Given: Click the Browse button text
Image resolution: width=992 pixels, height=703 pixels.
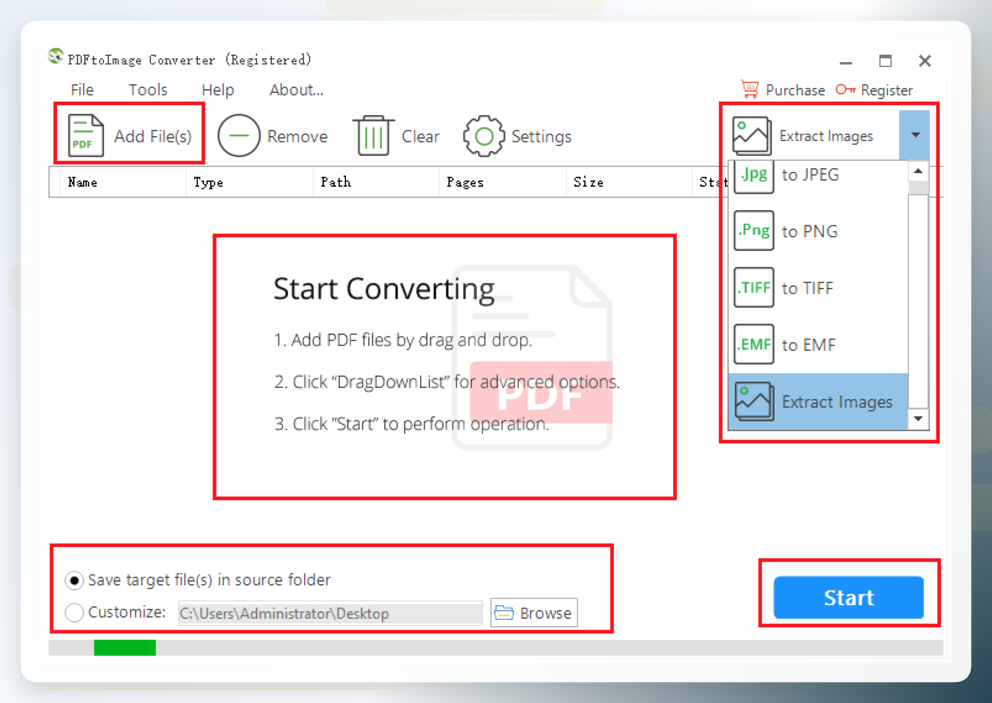Looking at the screenshot, I should (x=545, y=613).
